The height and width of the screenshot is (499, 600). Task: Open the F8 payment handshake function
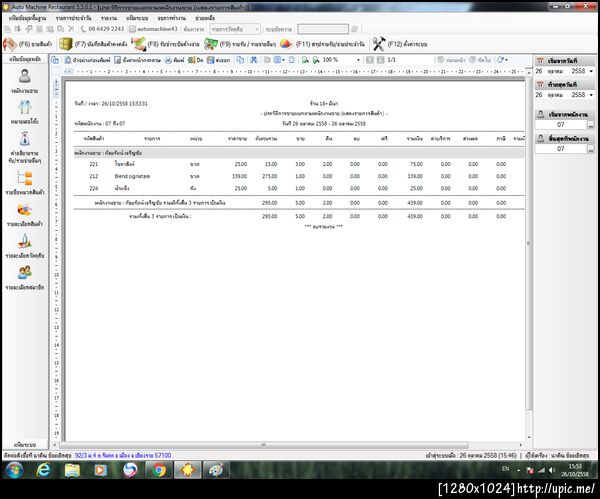pos(166,44)
